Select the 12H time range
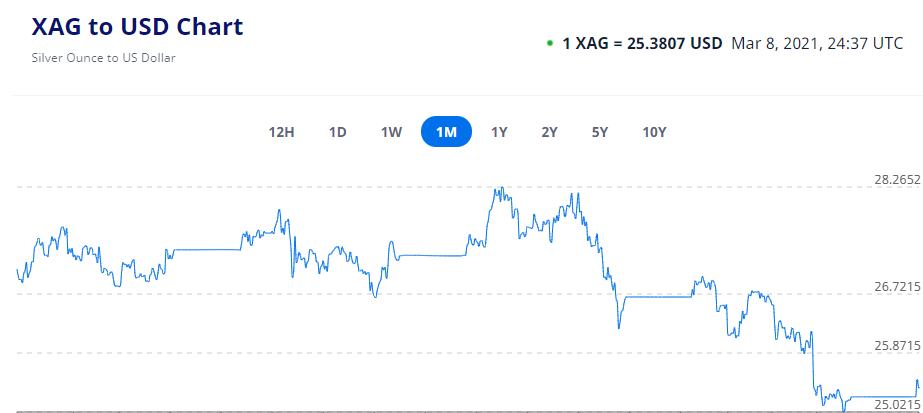Viewport: 923px width, 413px height. (x=282, y=132)
